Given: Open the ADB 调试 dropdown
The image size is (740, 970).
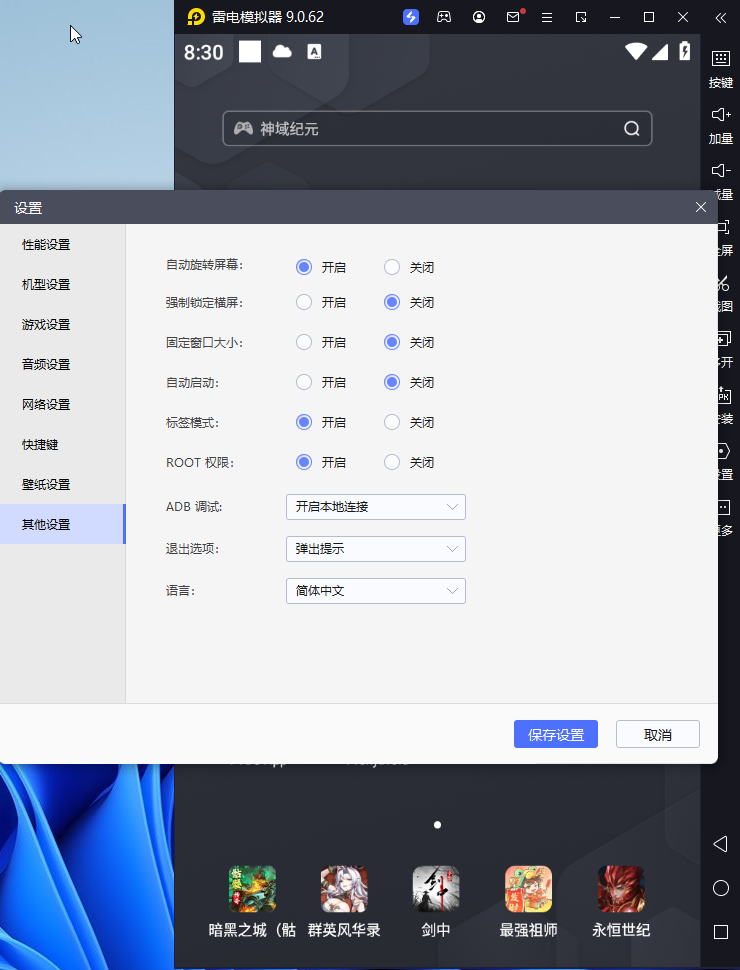Looking at the screenshot, I should pyautogui.click(x=376, y=507).
